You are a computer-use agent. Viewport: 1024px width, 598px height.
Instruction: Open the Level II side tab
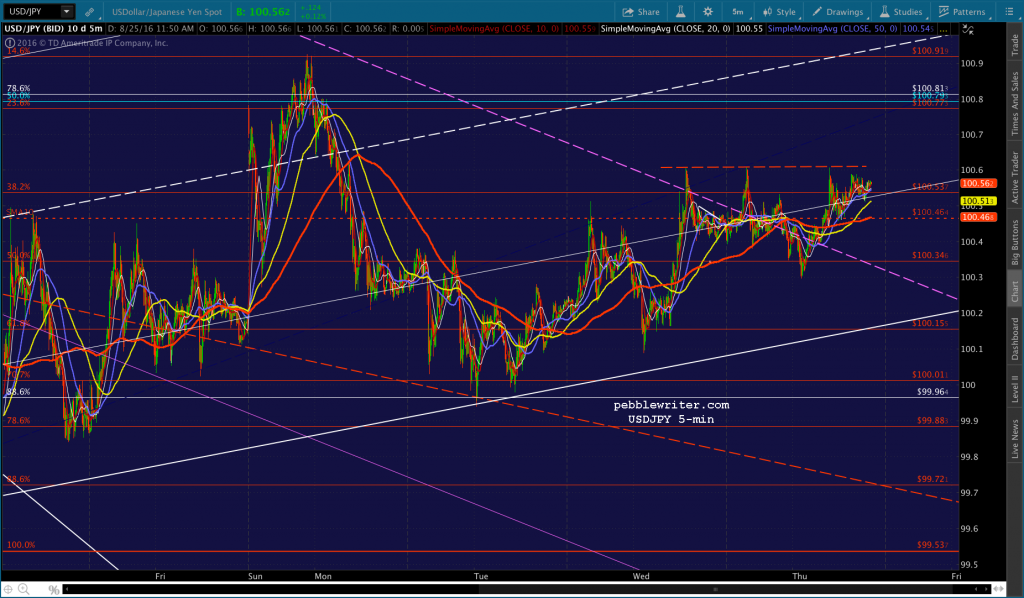1015,388
